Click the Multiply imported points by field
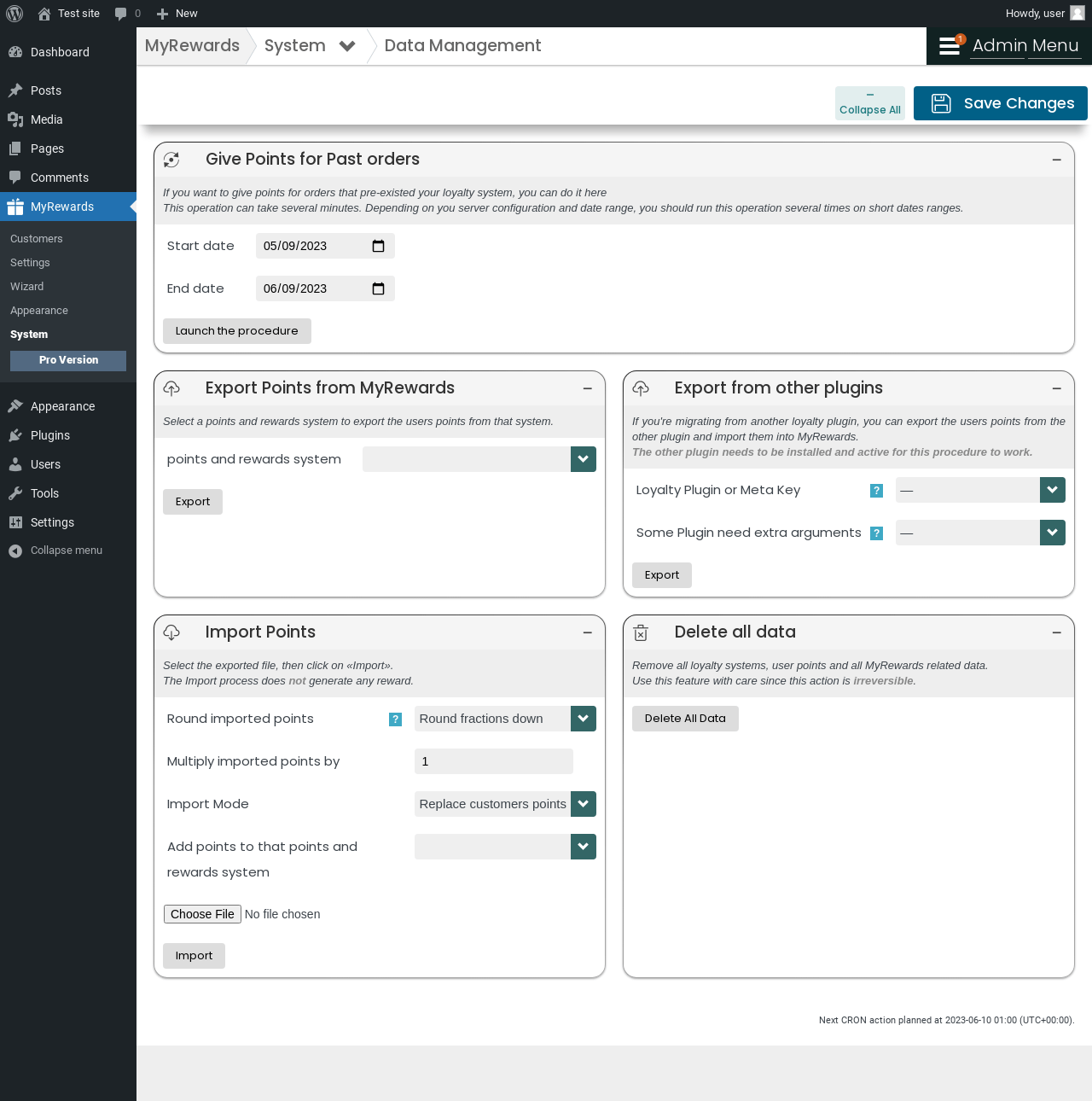 click(494, 761)
